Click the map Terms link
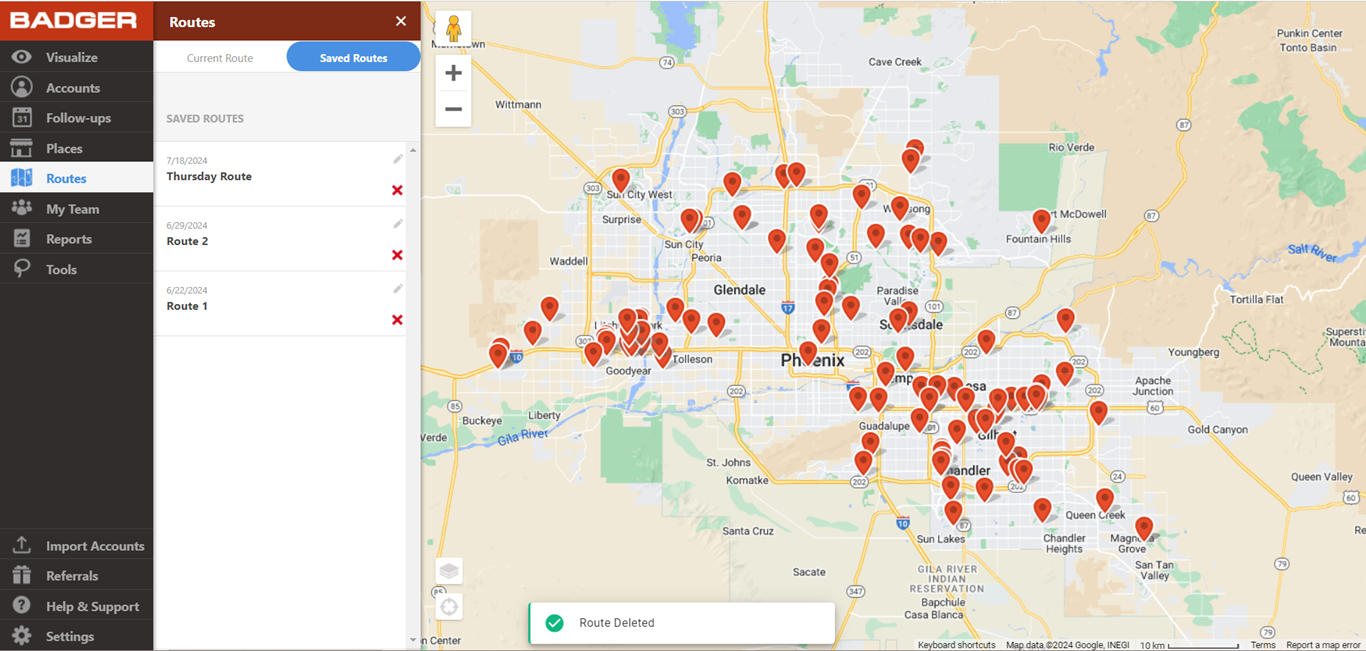 (1263, 645)
